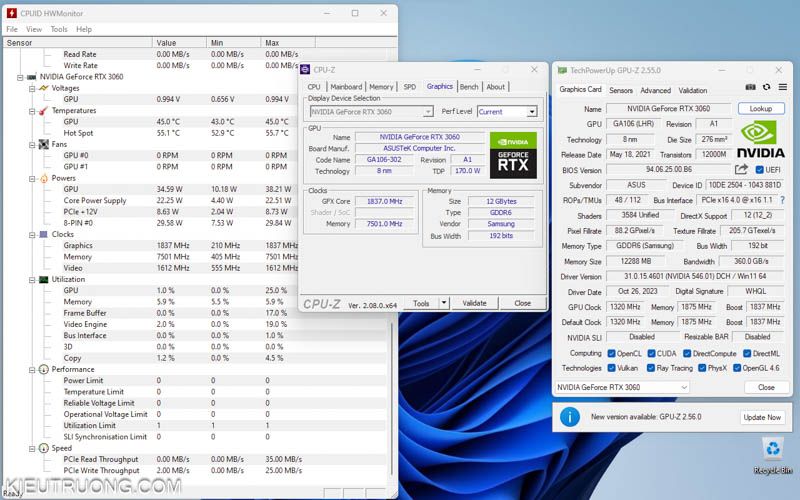
Task: Click the HWMonitor vertical scrollbar
Action: coord(392,398)
